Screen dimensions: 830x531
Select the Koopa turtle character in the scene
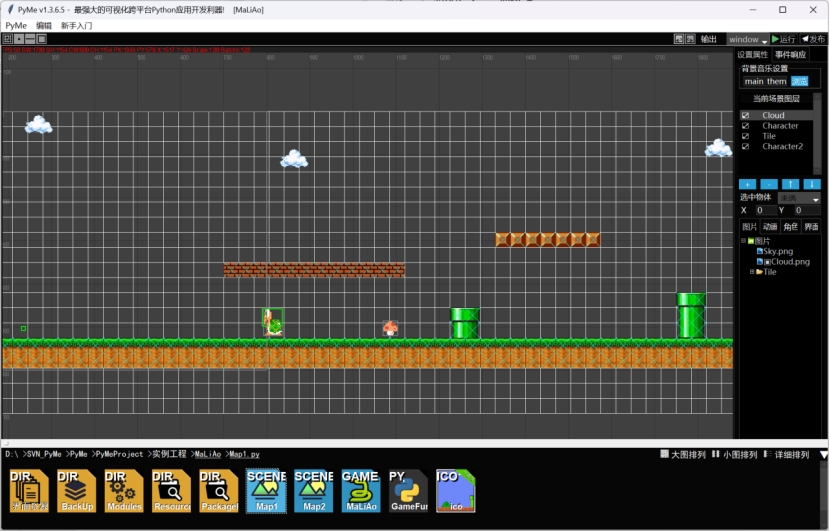point(273,322)
